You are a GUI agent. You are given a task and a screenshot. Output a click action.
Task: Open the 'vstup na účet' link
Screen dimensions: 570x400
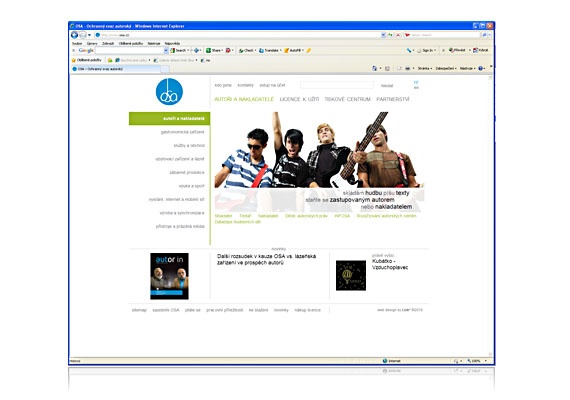tap(272, 85)
